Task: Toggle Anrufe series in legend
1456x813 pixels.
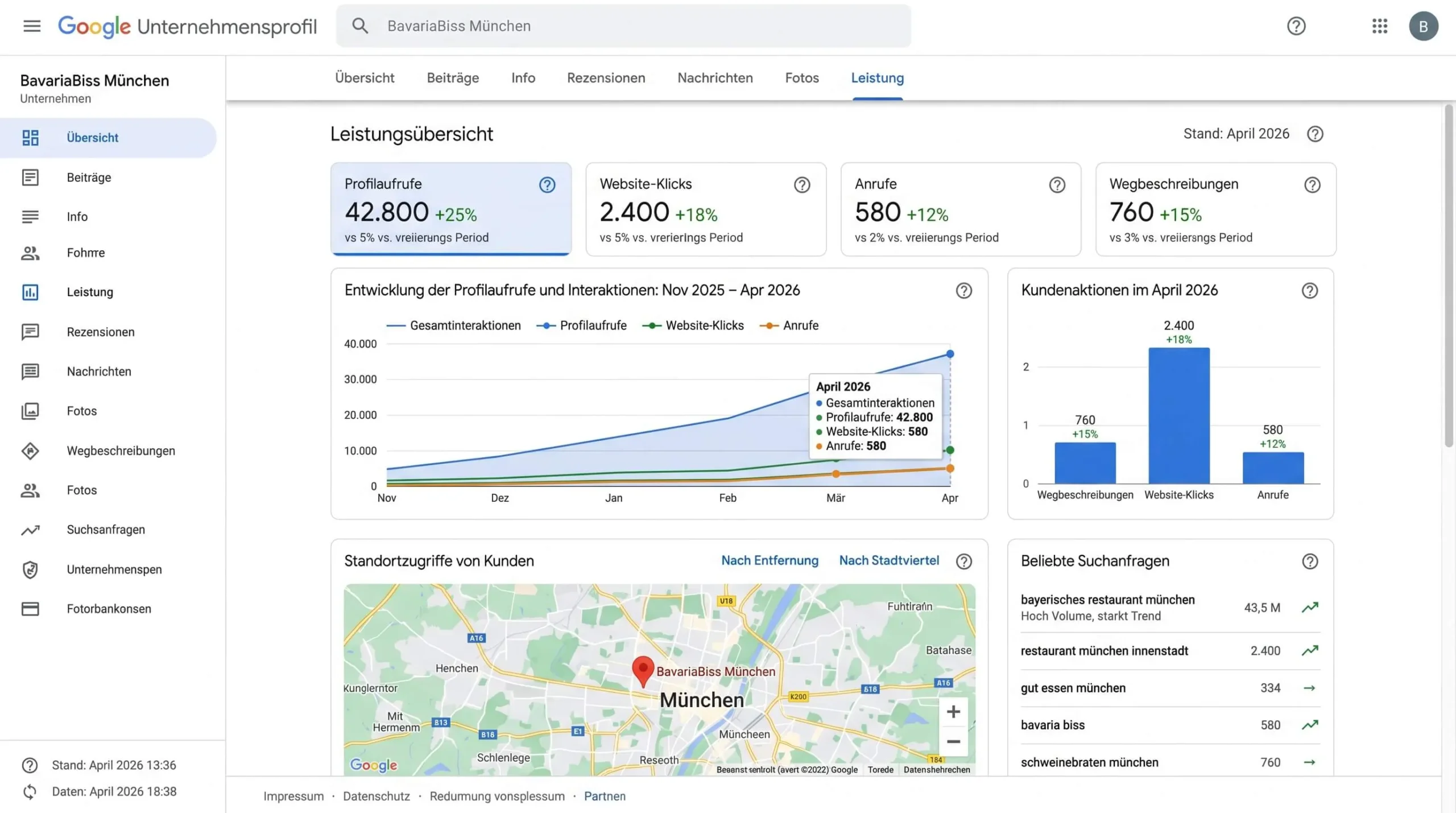Action: (789, 325)
